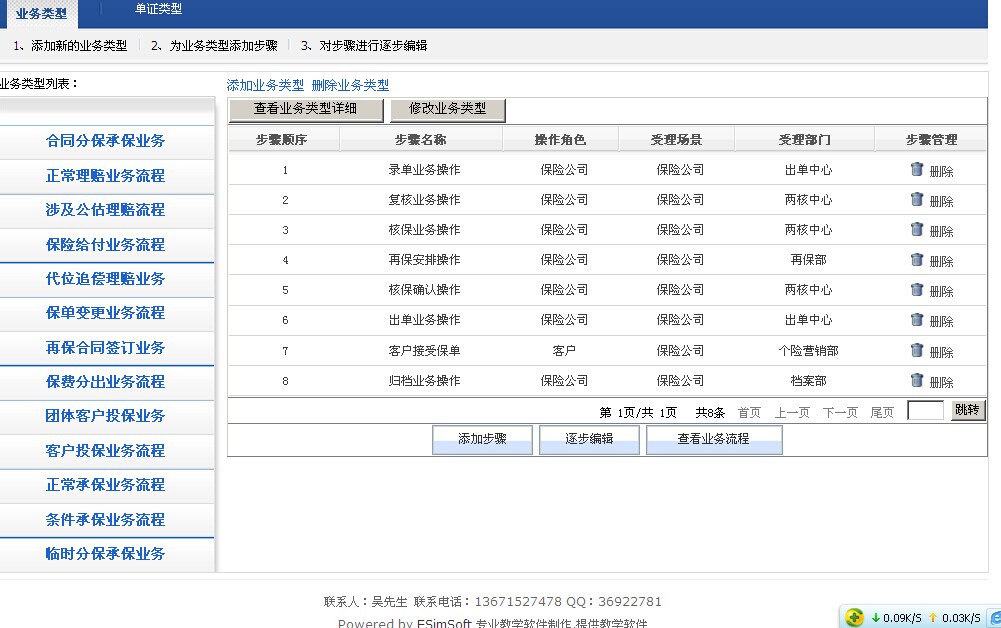Click trash icon for step 2 复核业务操作

(x=916, y=199)
